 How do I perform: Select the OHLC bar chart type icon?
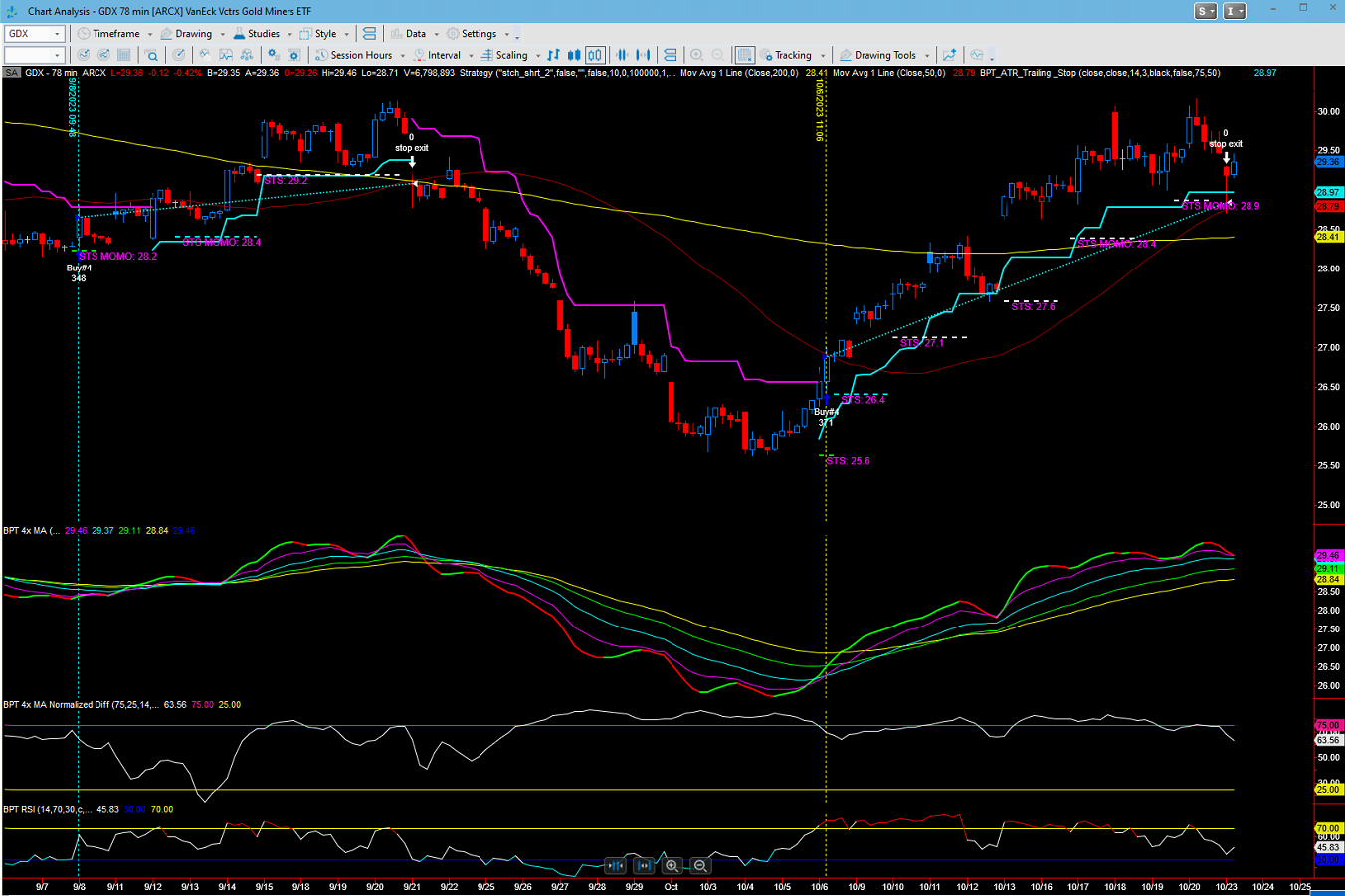tap(554, 55)
